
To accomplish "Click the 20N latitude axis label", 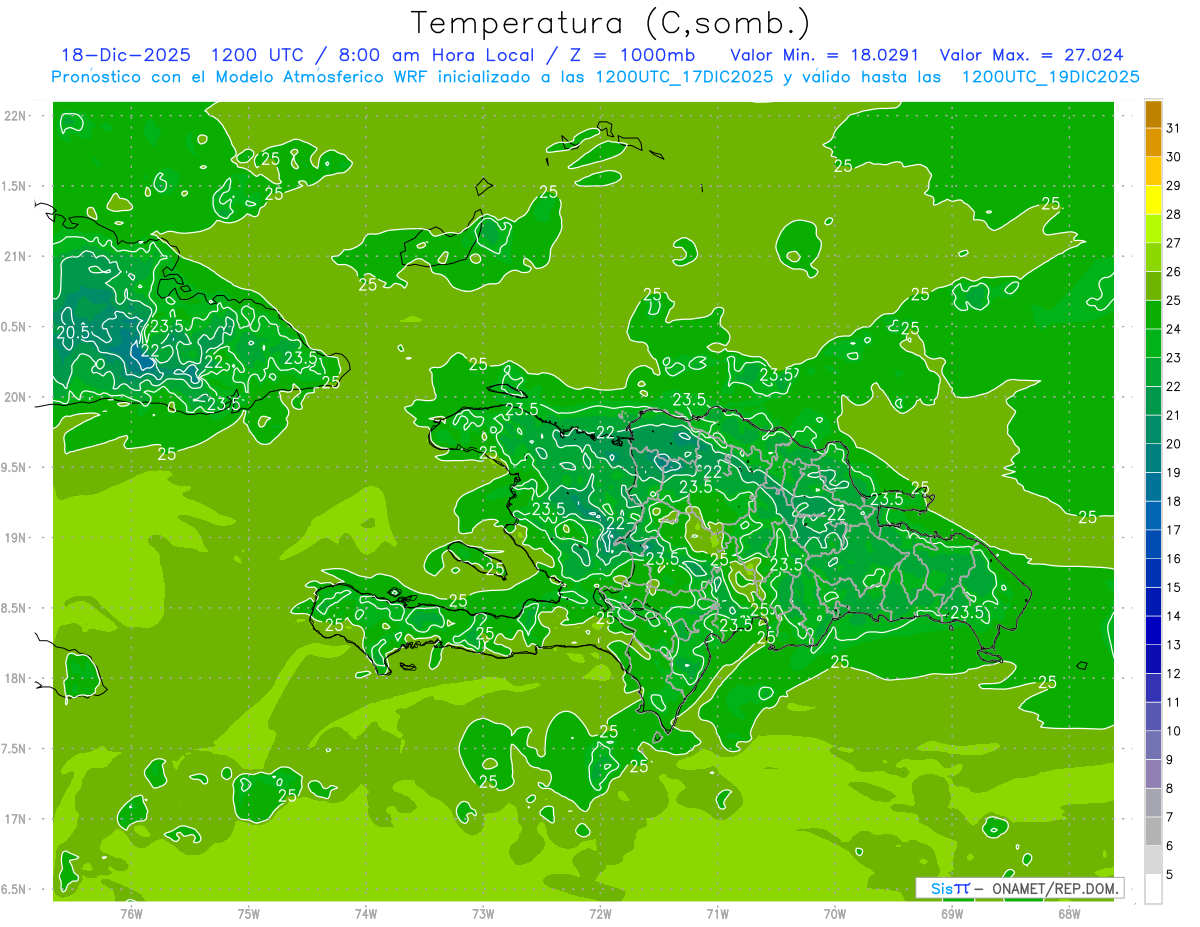I will (x=17, y=397).
